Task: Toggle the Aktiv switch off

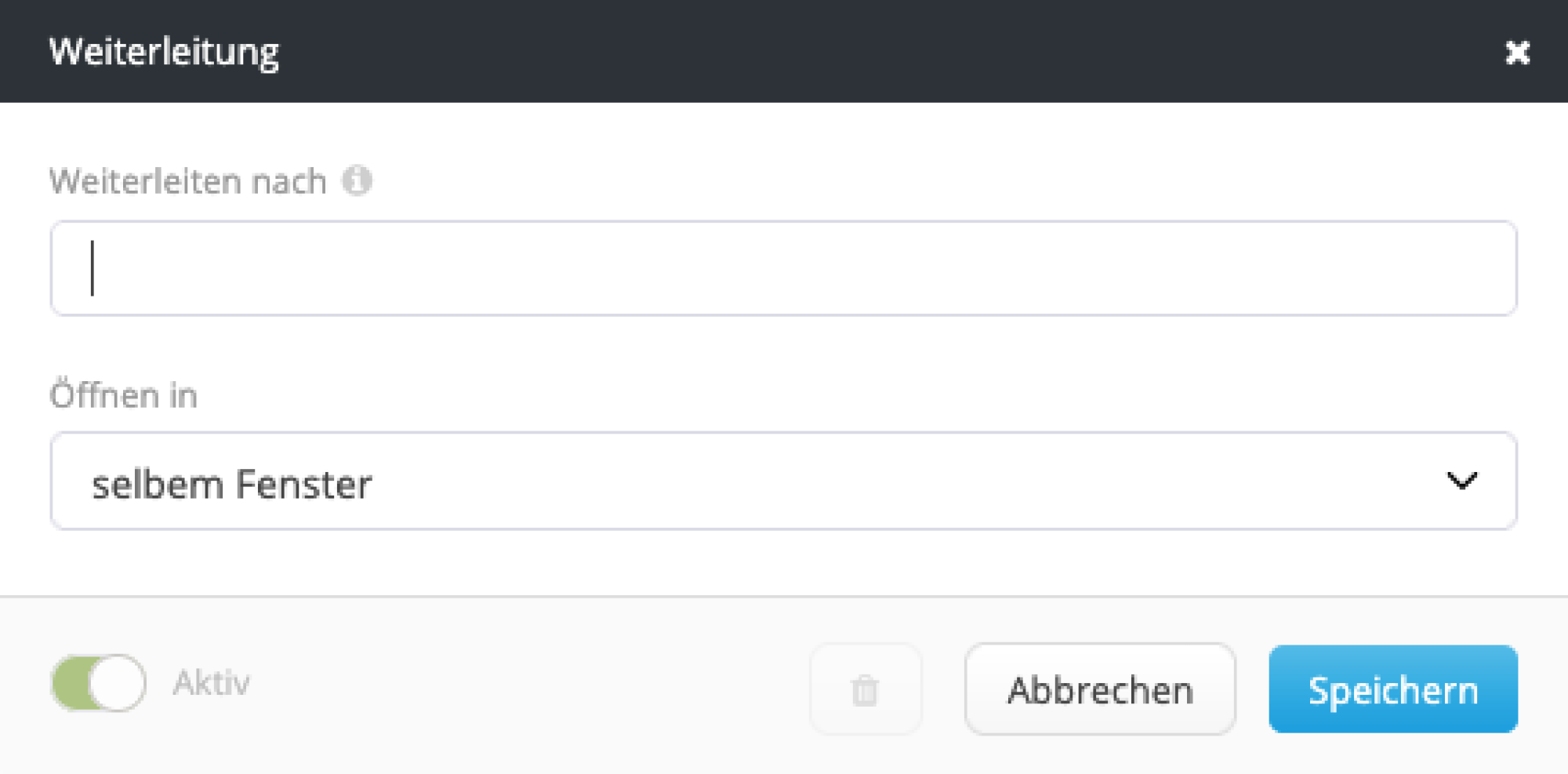Action: (99, 683)
